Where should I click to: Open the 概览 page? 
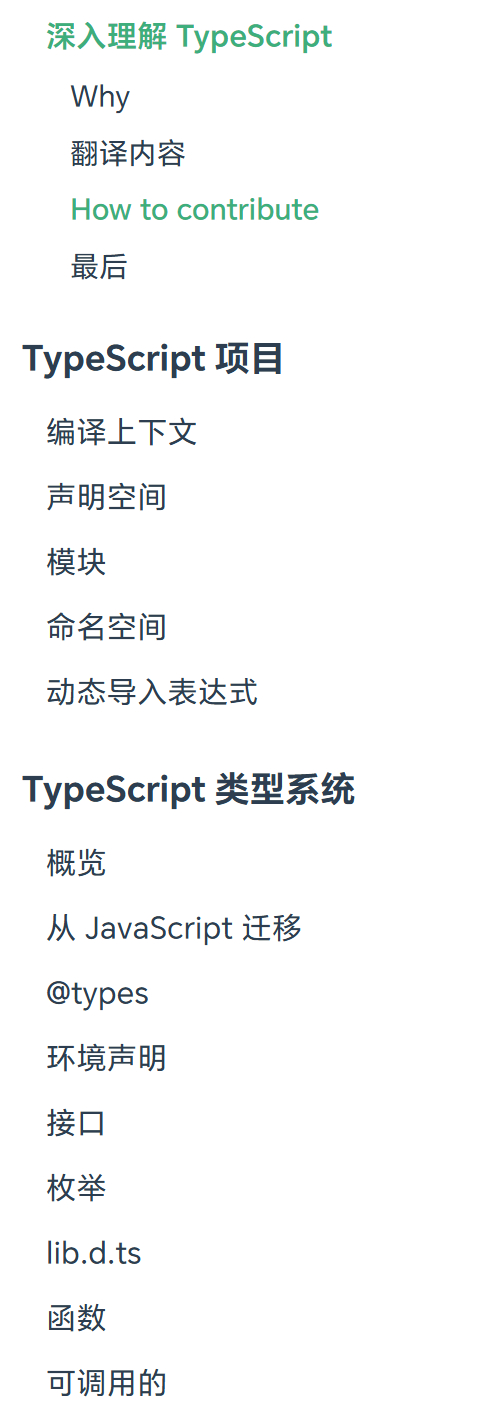76,863
